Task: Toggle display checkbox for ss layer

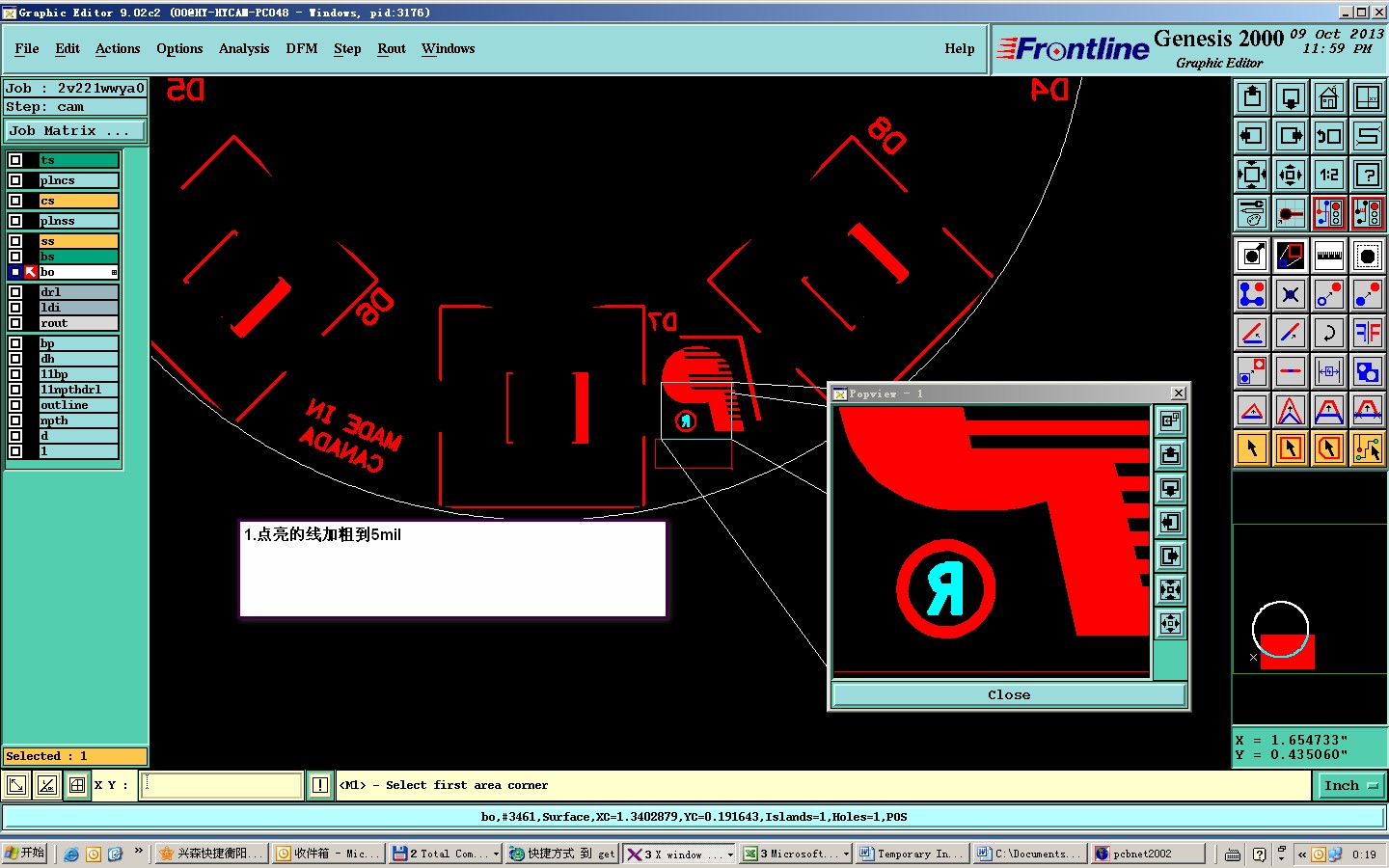Action: 15,241
